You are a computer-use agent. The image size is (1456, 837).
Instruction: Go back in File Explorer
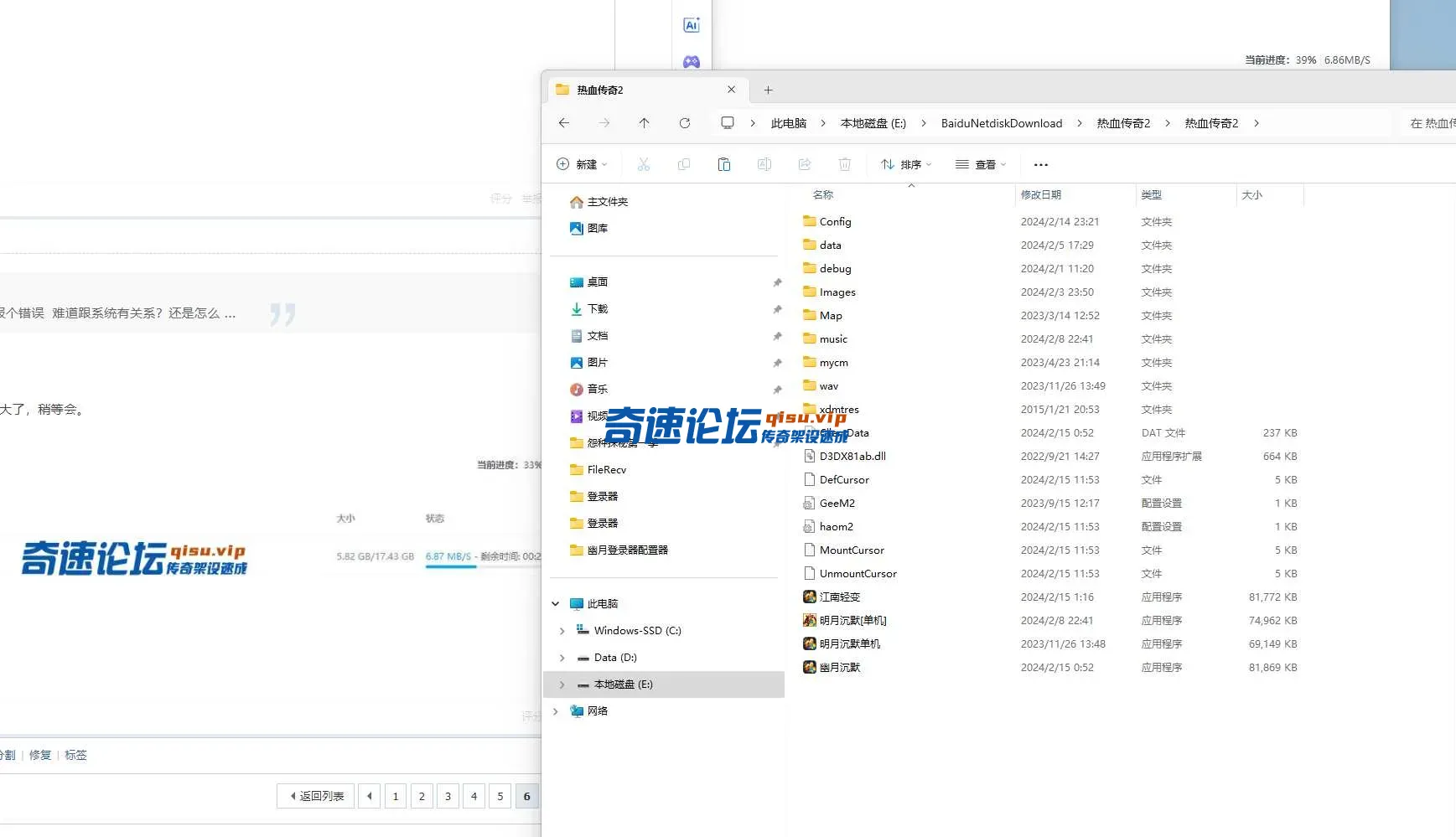pyautogui.click(x=564, y=123)
